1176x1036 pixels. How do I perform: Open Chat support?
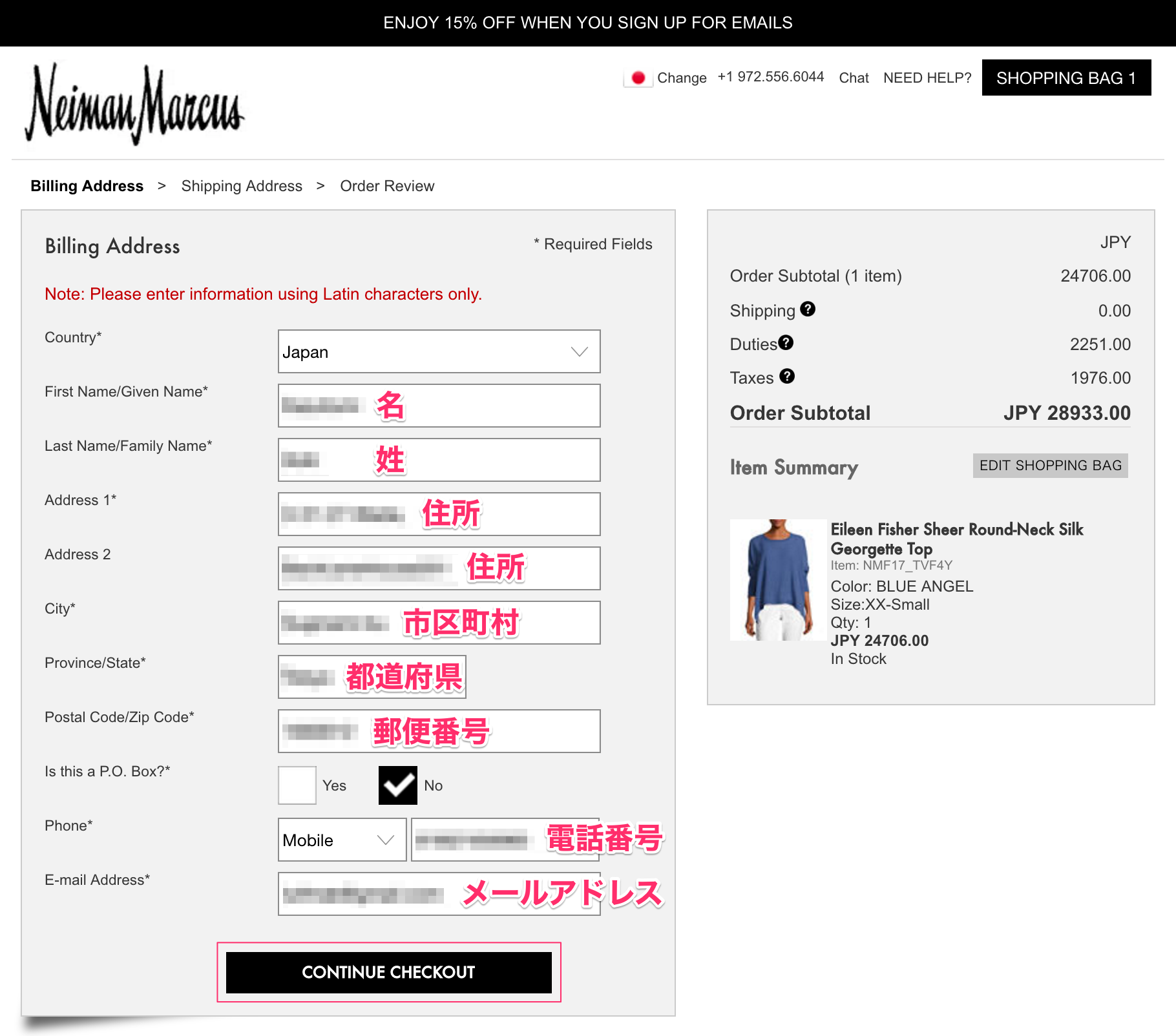854,78
